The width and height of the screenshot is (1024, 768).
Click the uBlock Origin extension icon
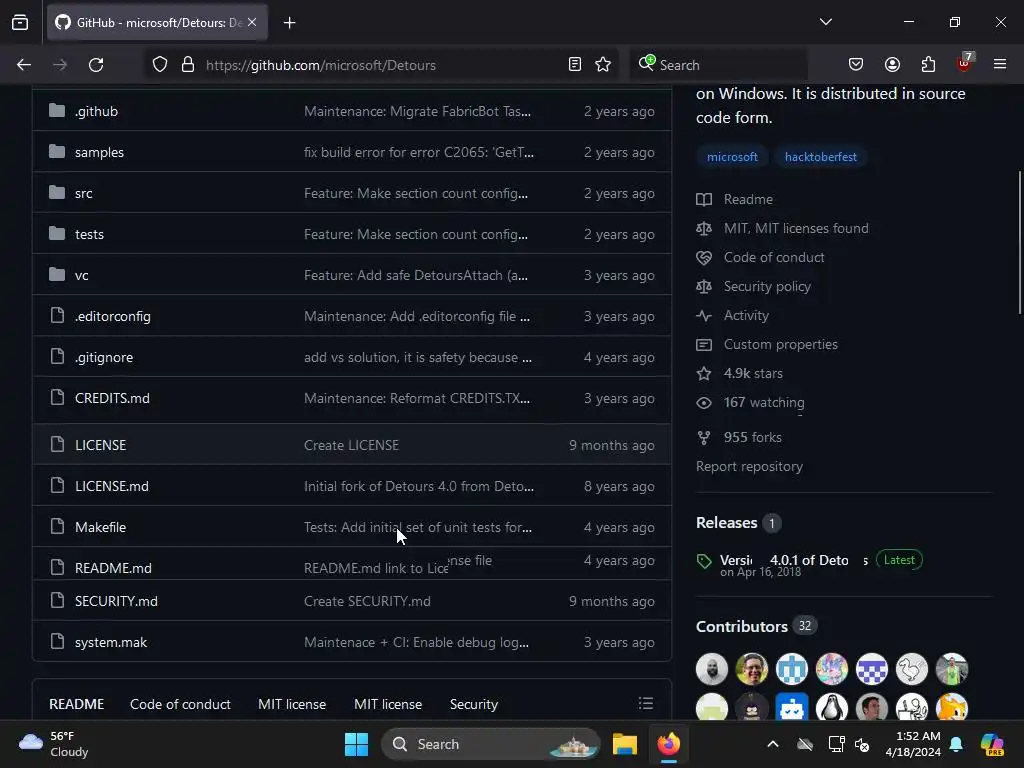[965, 63]
